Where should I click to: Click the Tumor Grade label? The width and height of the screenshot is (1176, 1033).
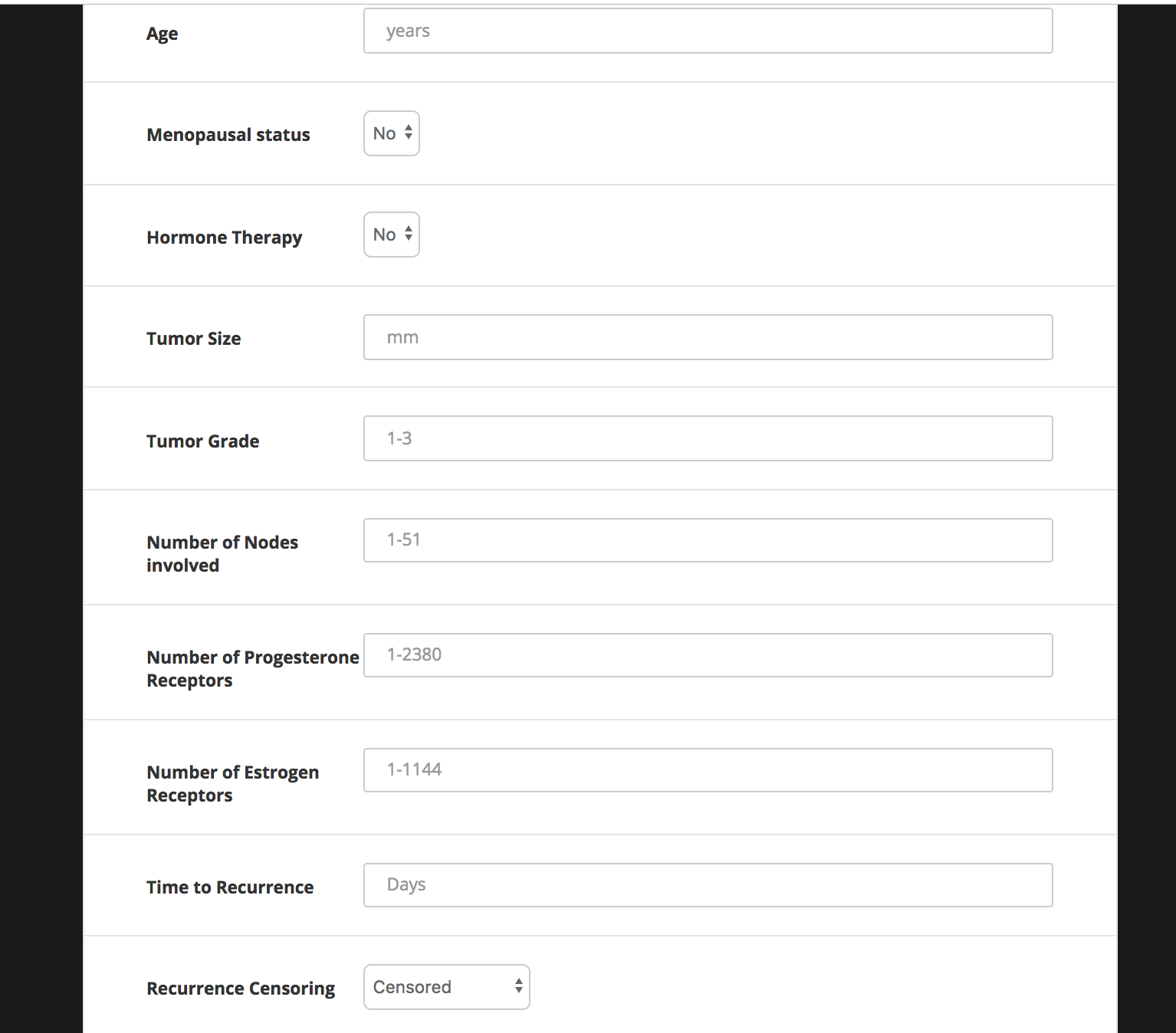(203, 441)
